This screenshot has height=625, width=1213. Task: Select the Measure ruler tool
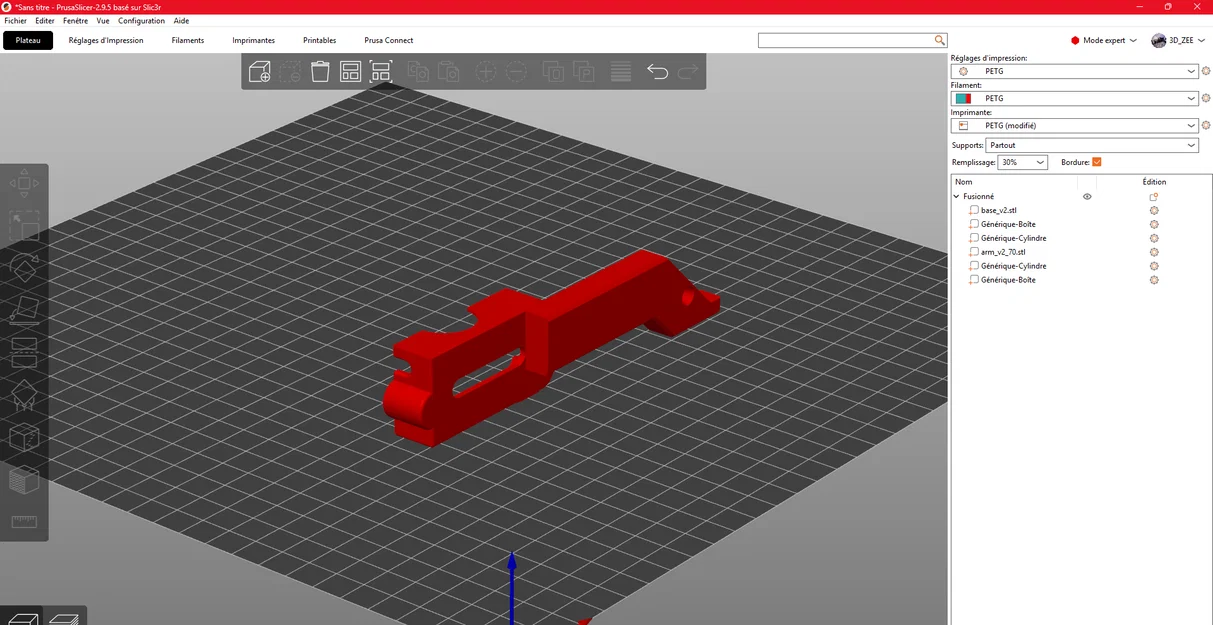pos(24,521)
